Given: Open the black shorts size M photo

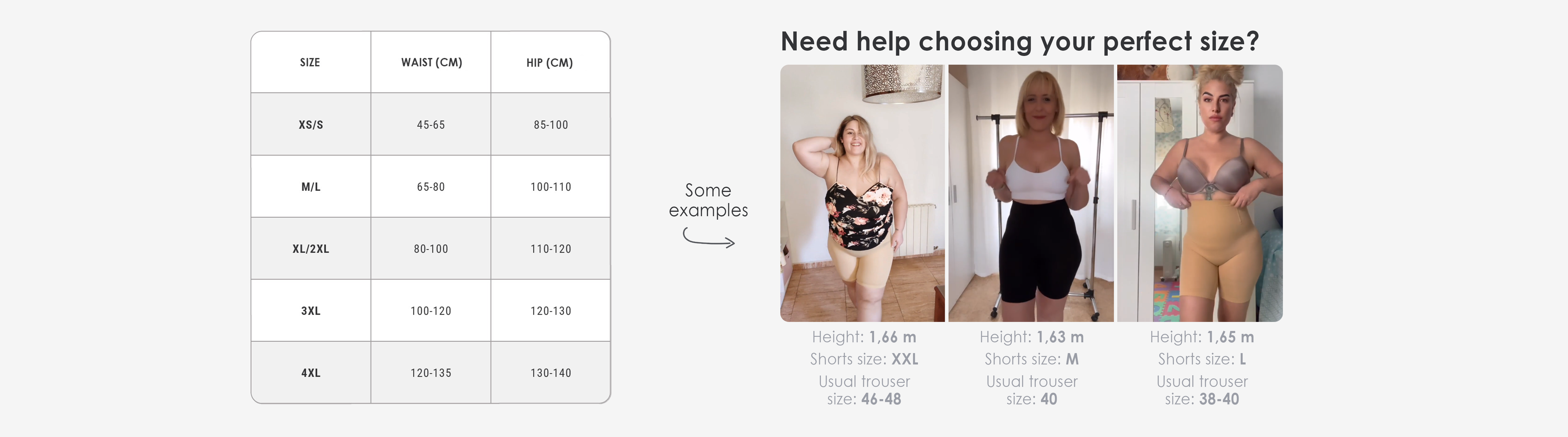Looking at the screenshot, I should pos(1031,193).
